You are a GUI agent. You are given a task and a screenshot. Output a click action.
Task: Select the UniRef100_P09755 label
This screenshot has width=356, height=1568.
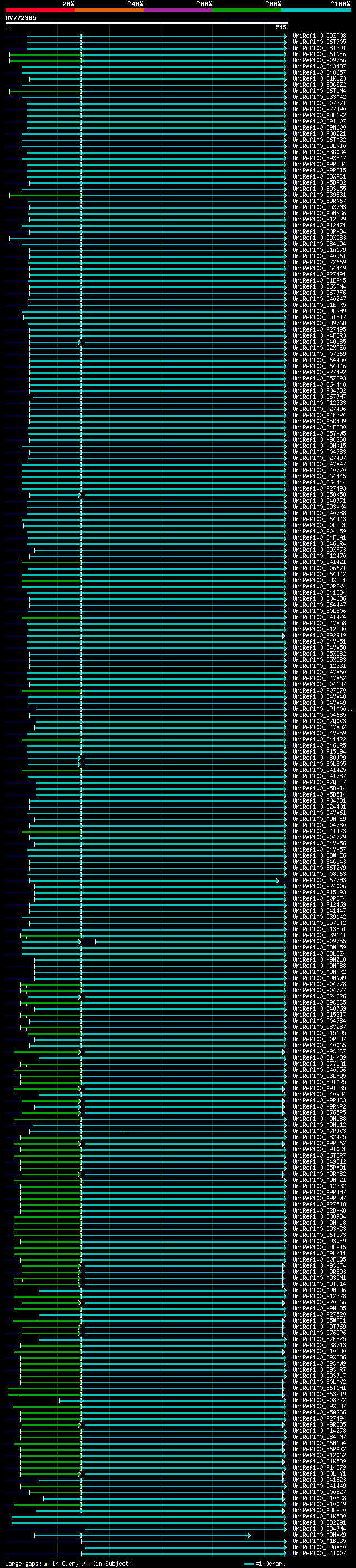(319, 941)
